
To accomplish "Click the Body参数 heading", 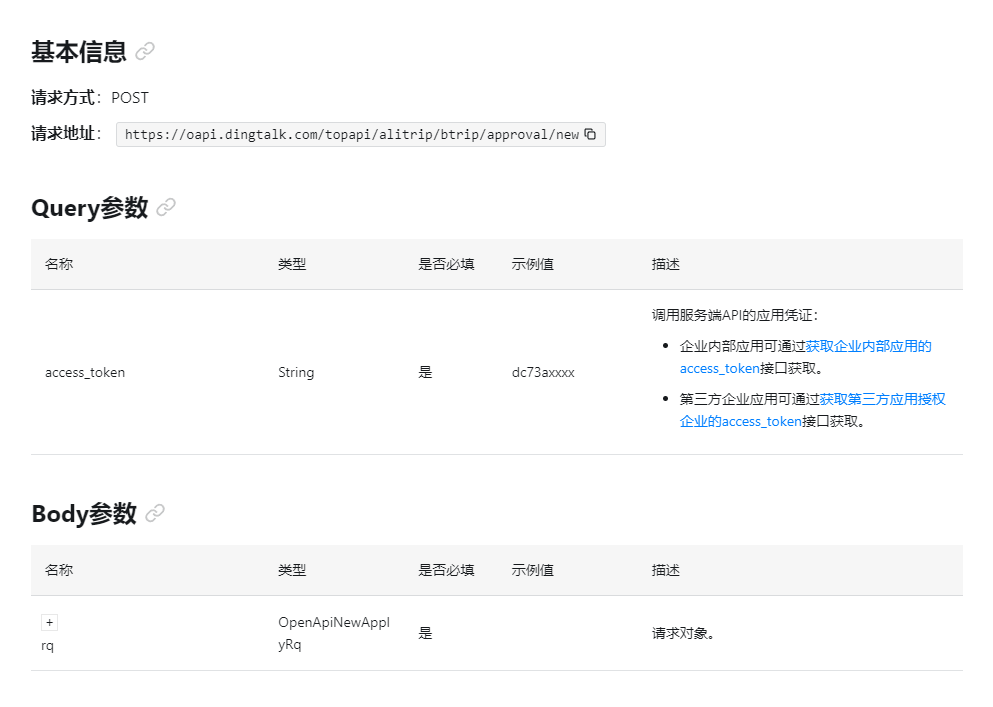I will (x=83, y=514).
